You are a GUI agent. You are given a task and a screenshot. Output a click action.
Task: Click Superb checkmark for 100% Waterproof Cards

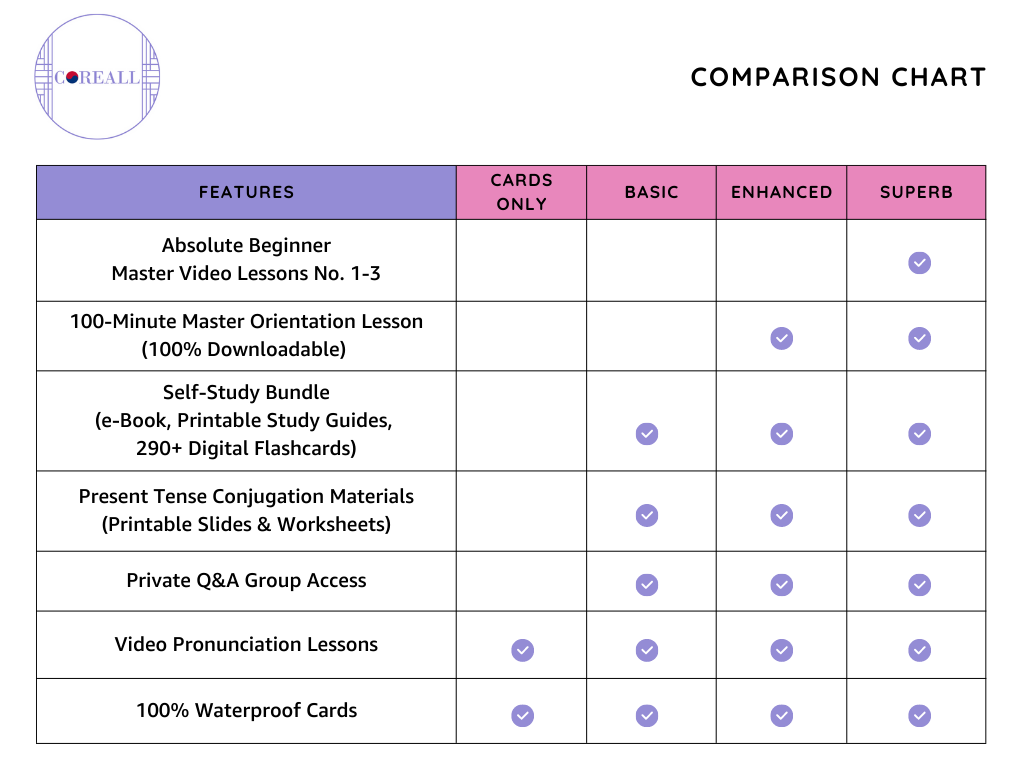click(919, 716)
